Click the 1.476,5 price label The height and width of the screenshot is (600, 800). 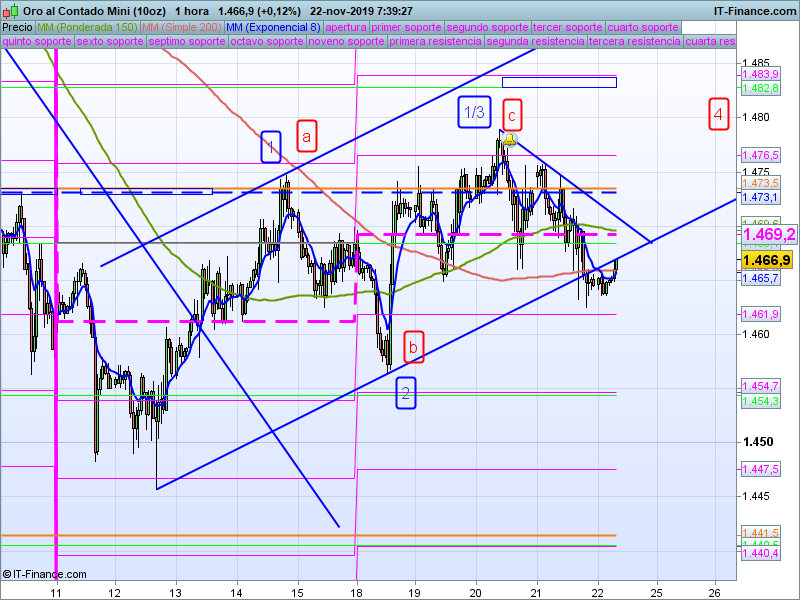tap(760, 155)
